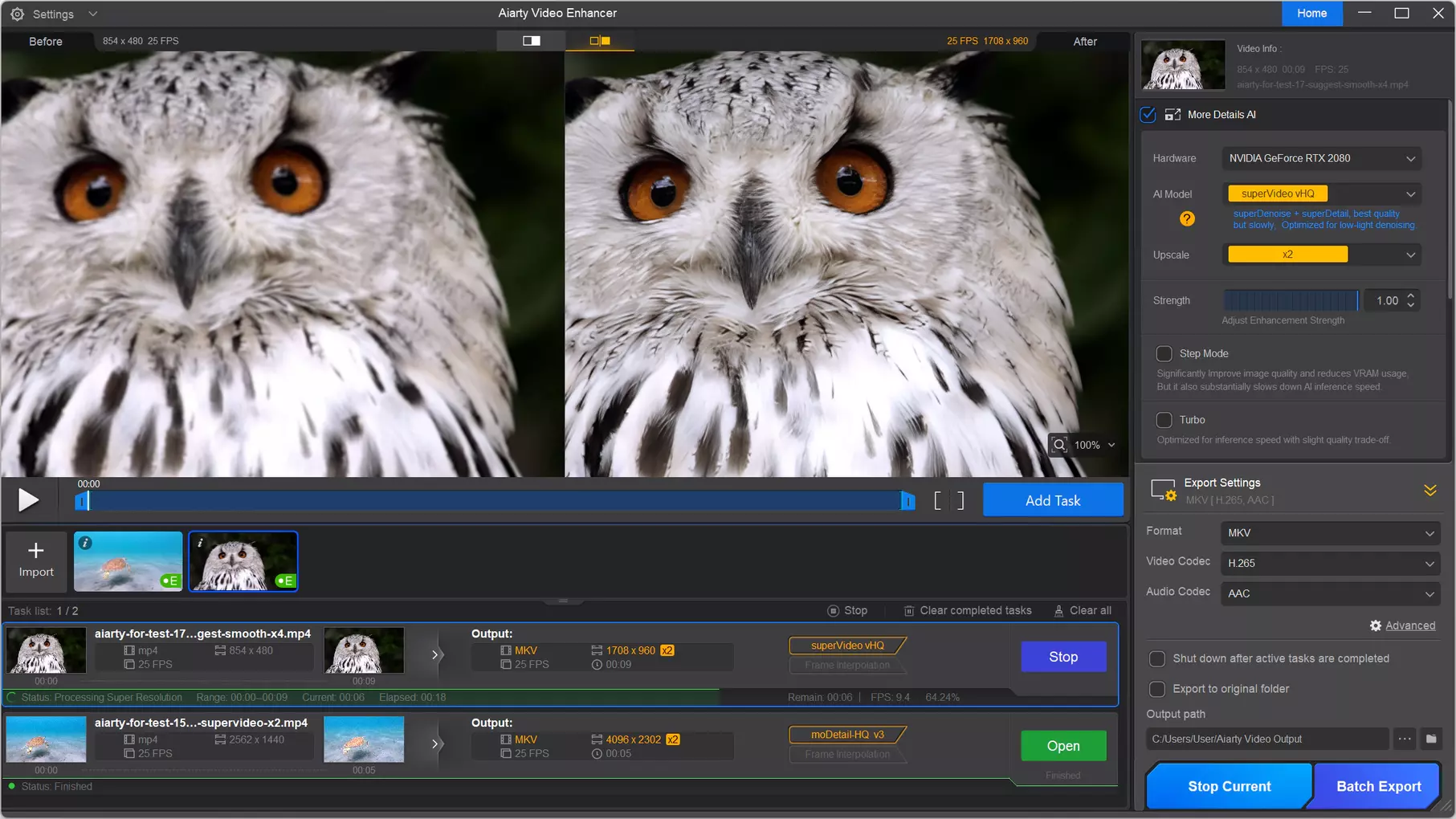Collapse the Export Settings panel
Screen dimensions: 1456x819
click(1430, 490)
